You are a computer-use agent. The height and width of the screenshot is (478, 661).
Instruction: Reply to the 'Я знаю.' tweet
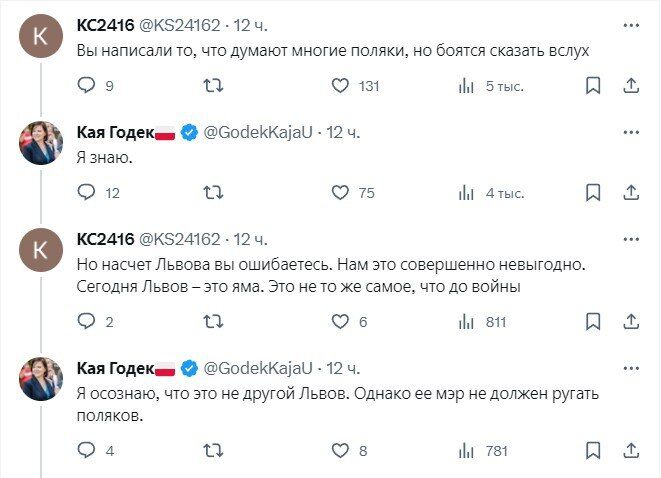click(x=87, y=193)
